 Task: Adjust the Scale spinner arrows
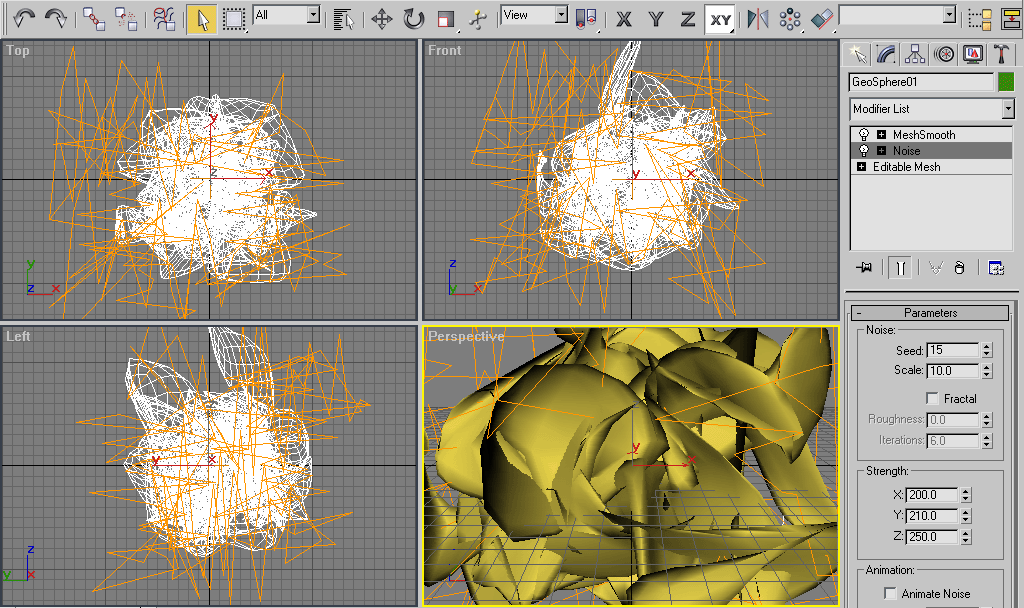coord(987,370)
